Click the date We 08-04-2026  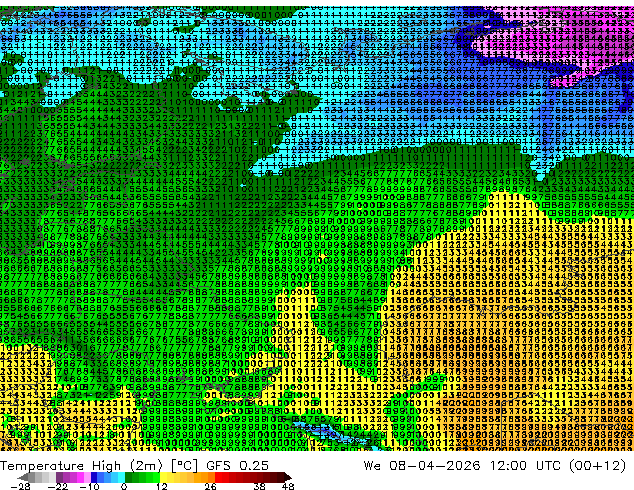point(422,466)
